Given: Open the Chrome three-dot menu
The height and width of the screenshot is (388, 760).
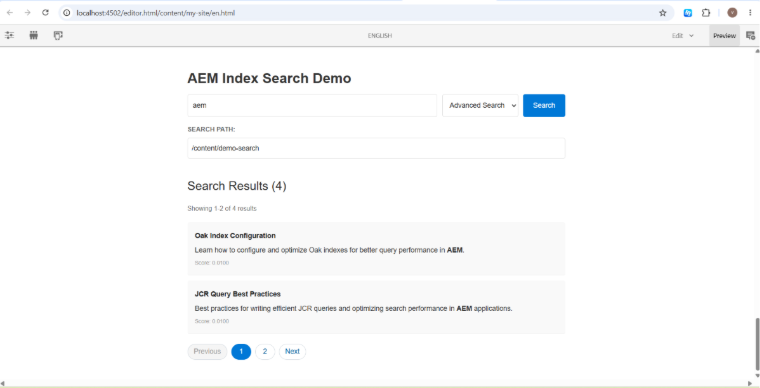Looking at the screenshot, I should tap(750, 13).
